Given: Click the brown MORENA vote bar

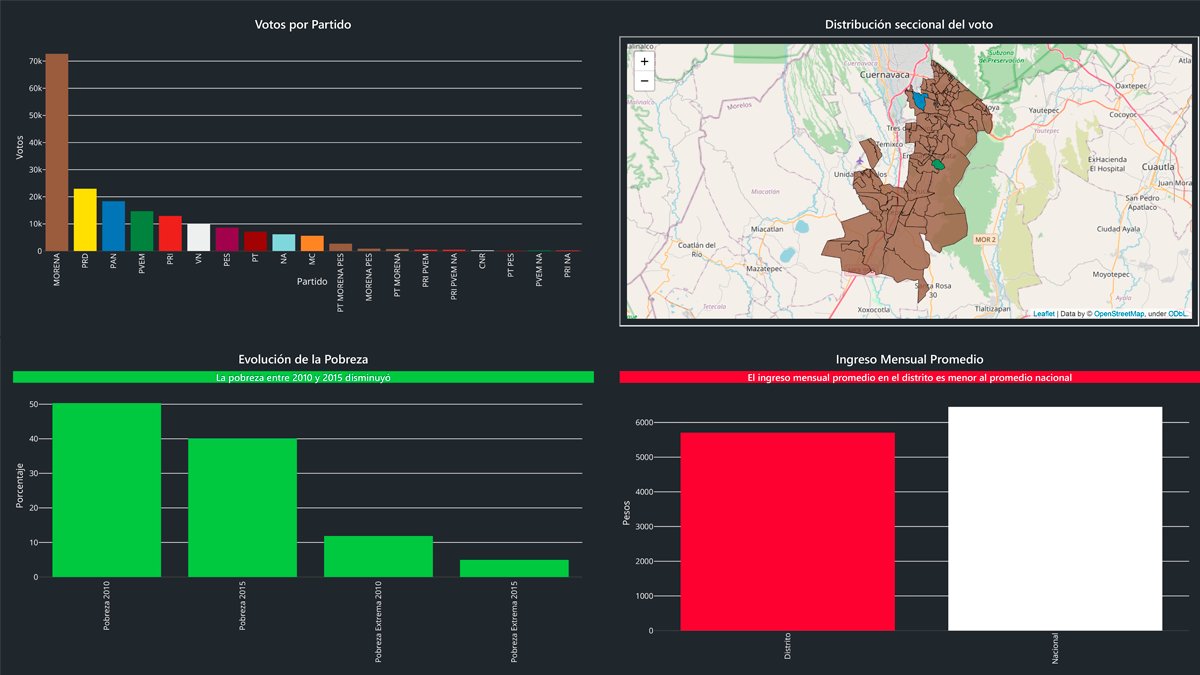Looking at the screenshot, I should 57,152.
